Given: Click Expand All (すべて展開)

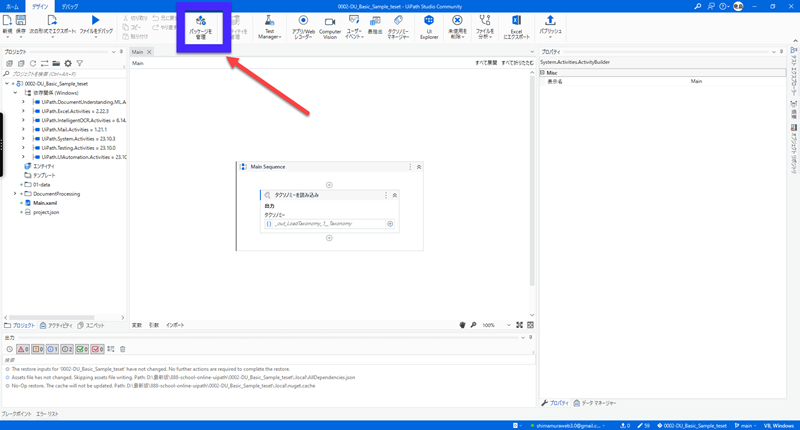Looking at the screenshot, I should 486,63.
